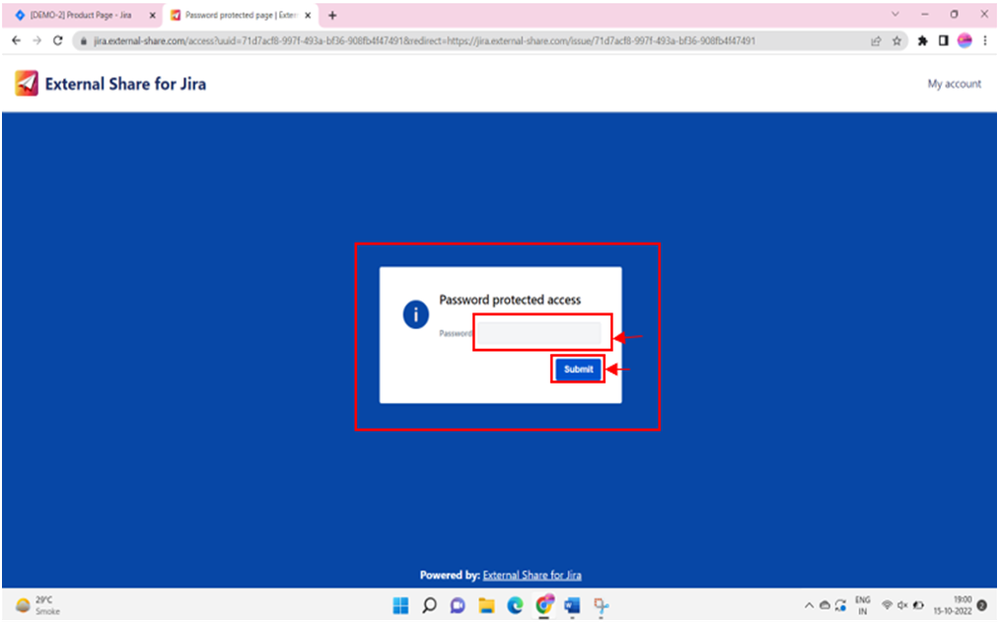Show hidden system tray icons
Viewport: 999px width, 623px height.
tap(809, 605)
